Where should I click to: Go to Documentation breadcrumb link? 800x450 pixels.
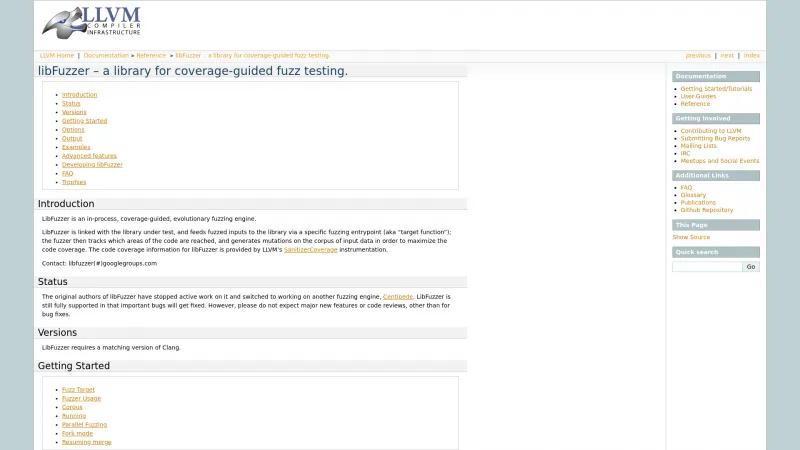(x=106, y=56)
